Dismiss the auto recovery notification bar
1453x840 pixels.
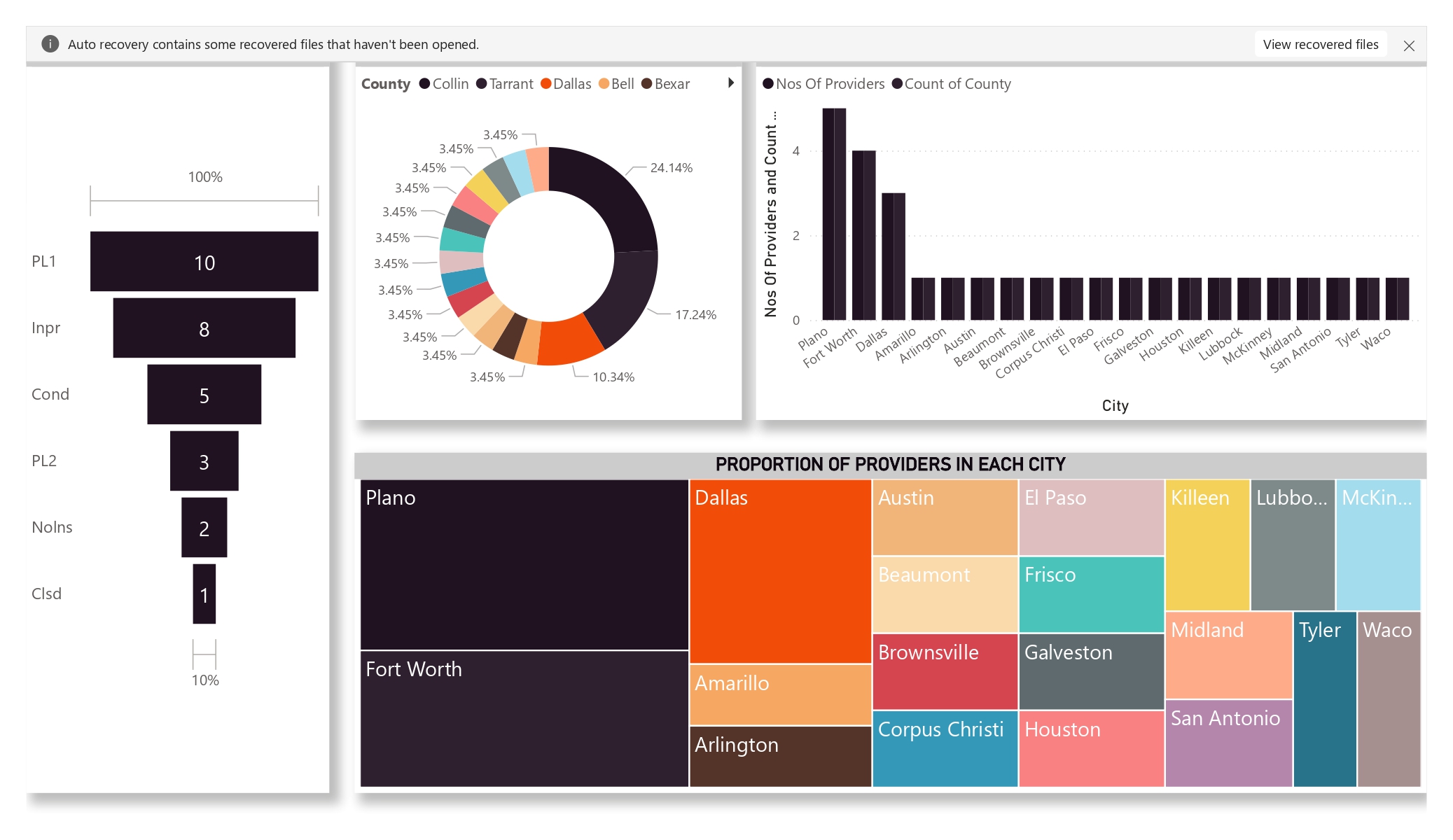[1409, 45]
